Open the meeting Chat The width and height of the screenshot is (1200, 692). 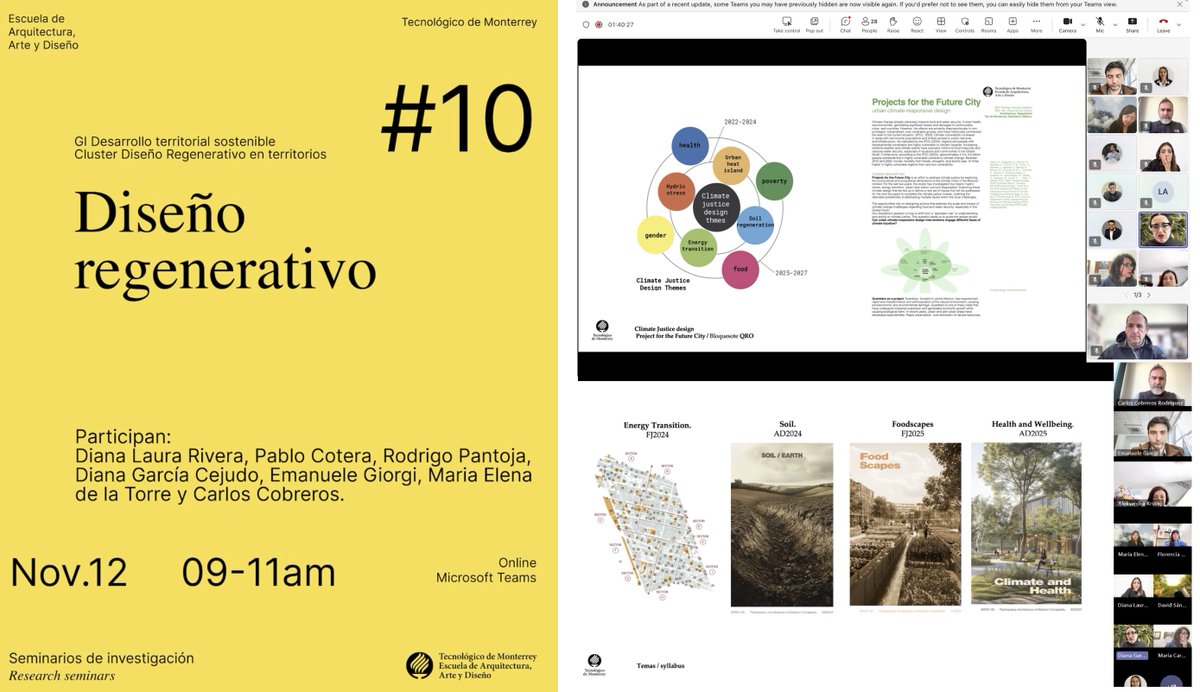pos(845,22)
